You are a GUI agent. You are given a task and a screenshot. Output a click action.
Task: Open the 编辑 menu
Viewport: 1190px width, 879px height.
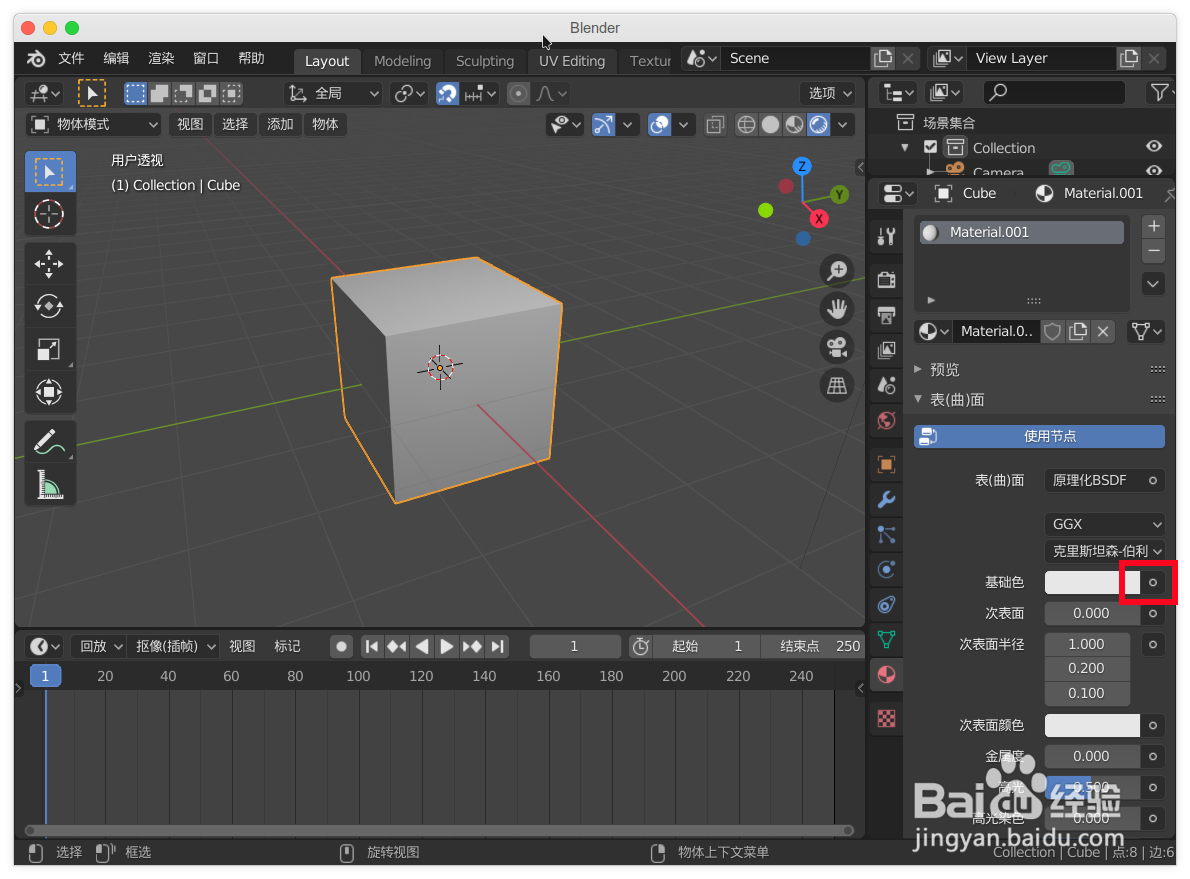pyautogui.click(x=116, y=58)
